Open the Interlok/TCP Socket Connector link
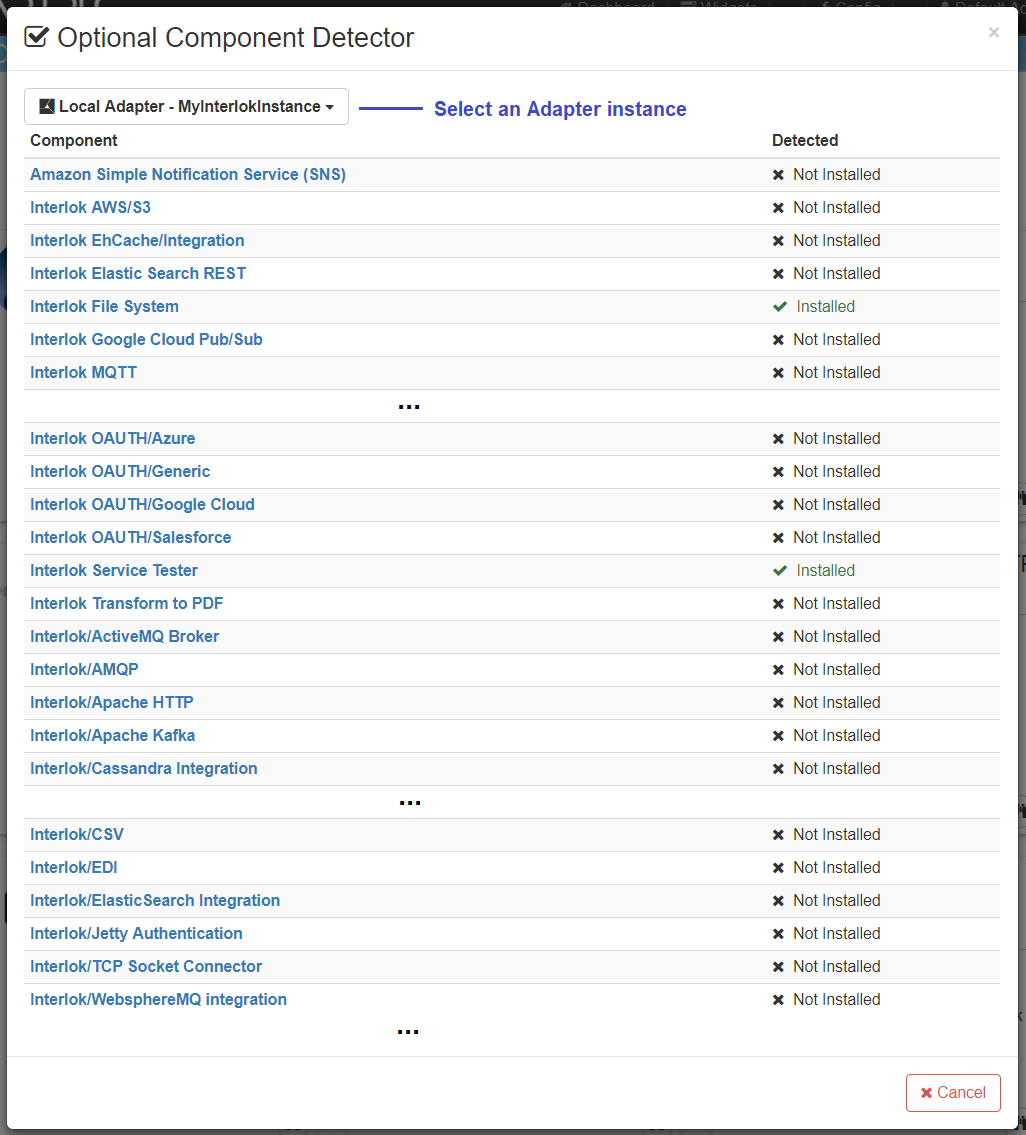 click(x=146, y=966)
